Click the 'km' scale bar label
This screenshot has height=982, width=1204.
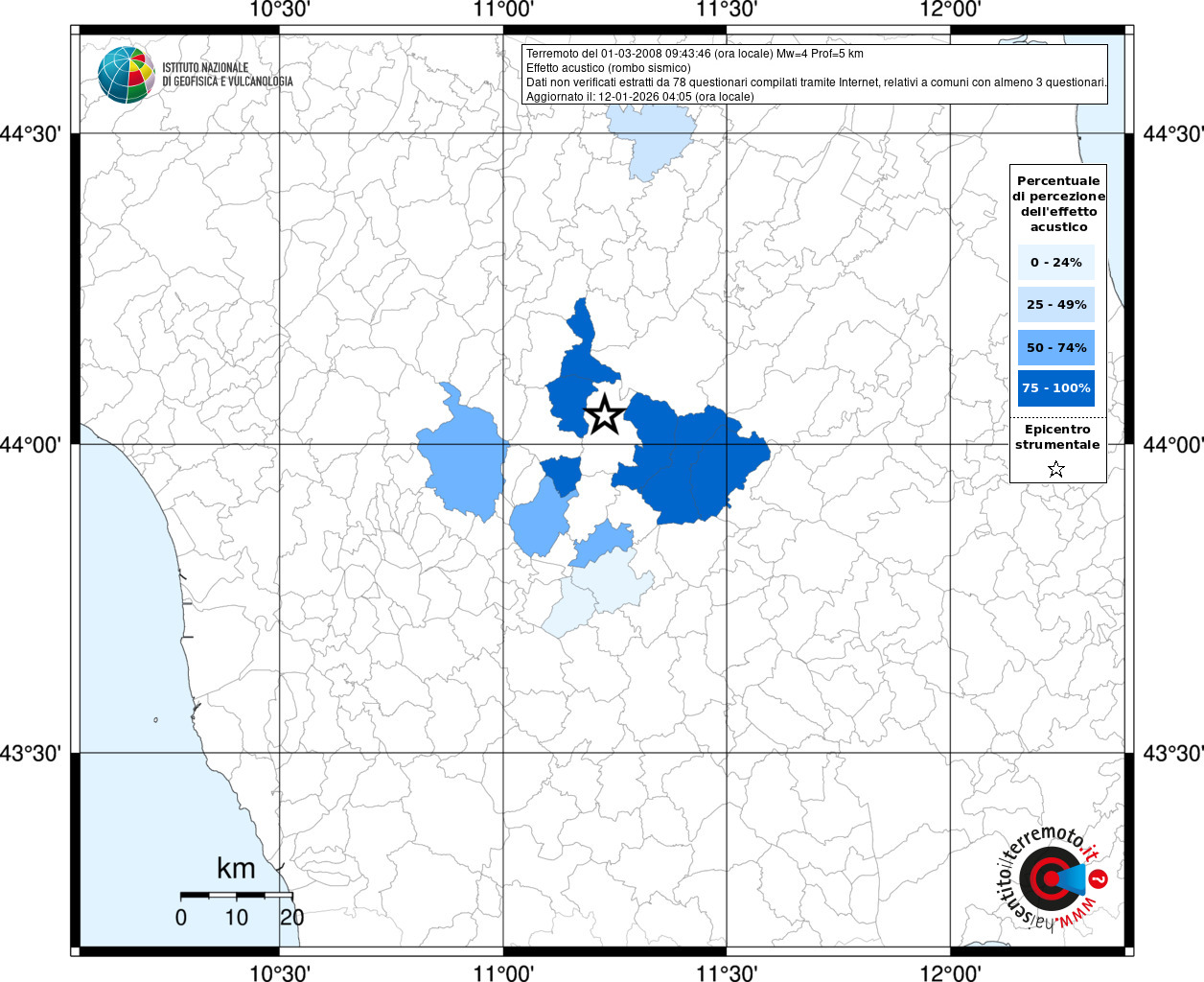pyautogui.click(x=236, y=868)
